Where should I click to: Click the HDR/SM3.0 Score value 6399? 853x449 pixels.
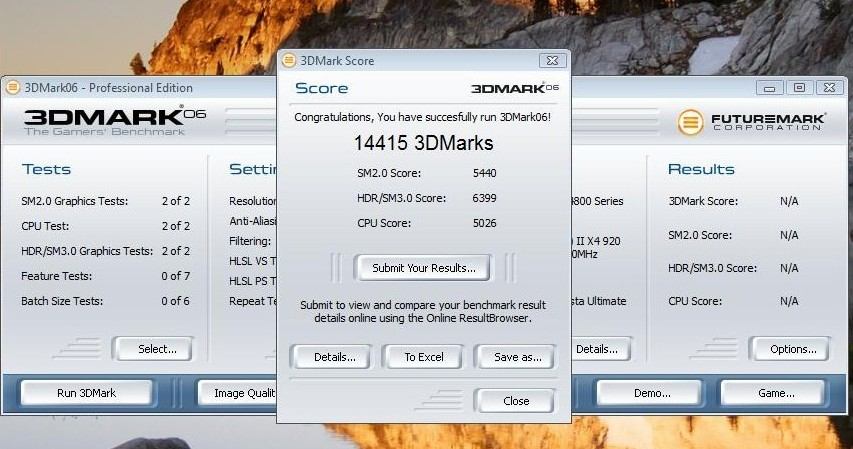coord(484,198)
